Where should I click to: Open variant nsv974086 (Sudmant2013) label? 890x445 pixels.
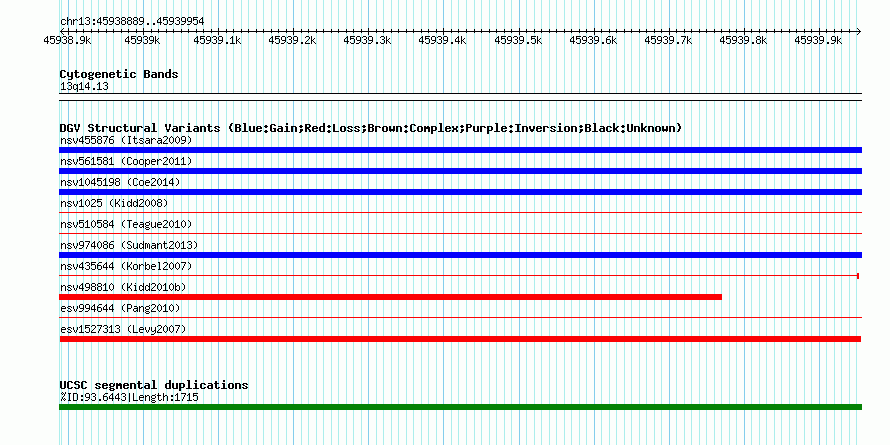coord(129,245)
